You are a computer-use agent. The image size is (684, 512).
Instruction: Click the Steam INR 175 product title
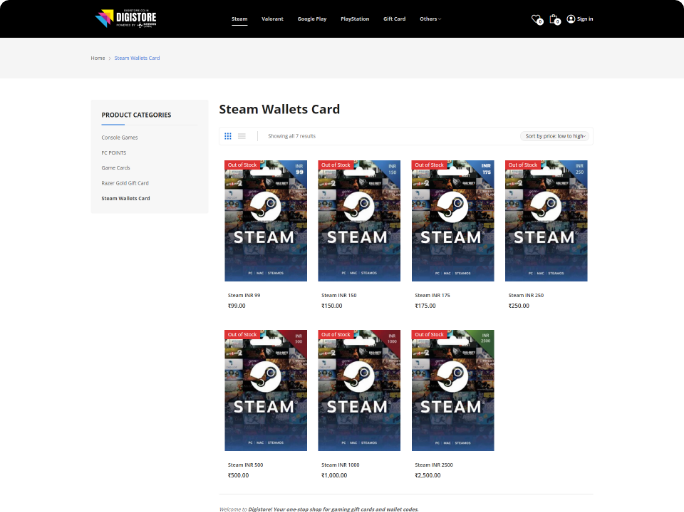pos(432,295)
